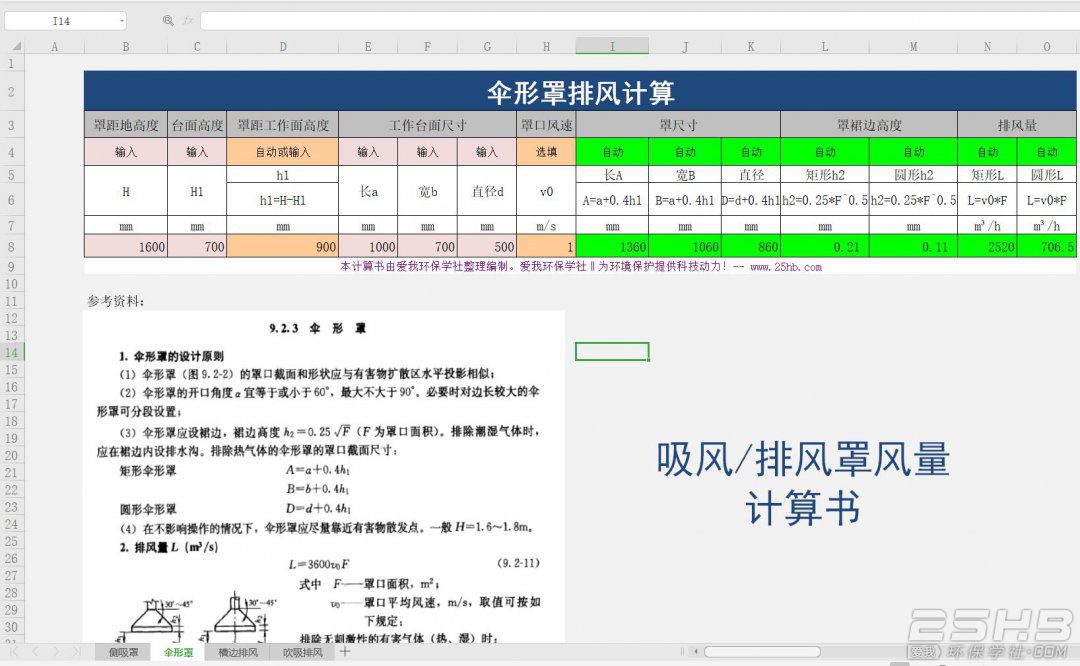
Task: Select column I header
Action: pos(612,47)
